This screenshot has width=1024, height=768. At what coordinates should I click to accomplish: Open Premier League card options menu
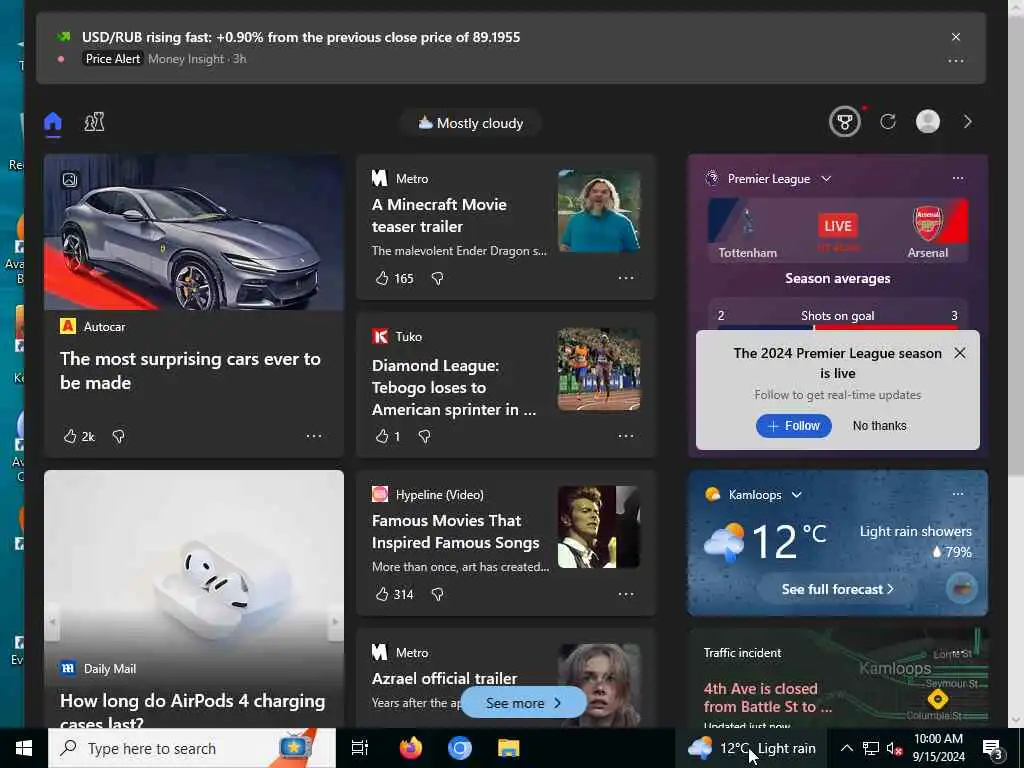[957, 178]
